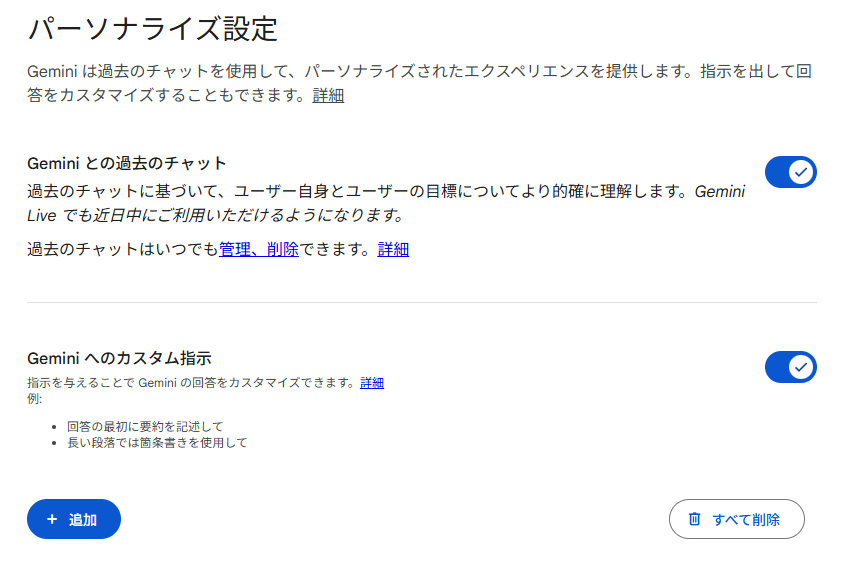The image size is (855, 563).
Task: Click 詳細 link next to 管理、削除
Action: click(x=393, y=250)
